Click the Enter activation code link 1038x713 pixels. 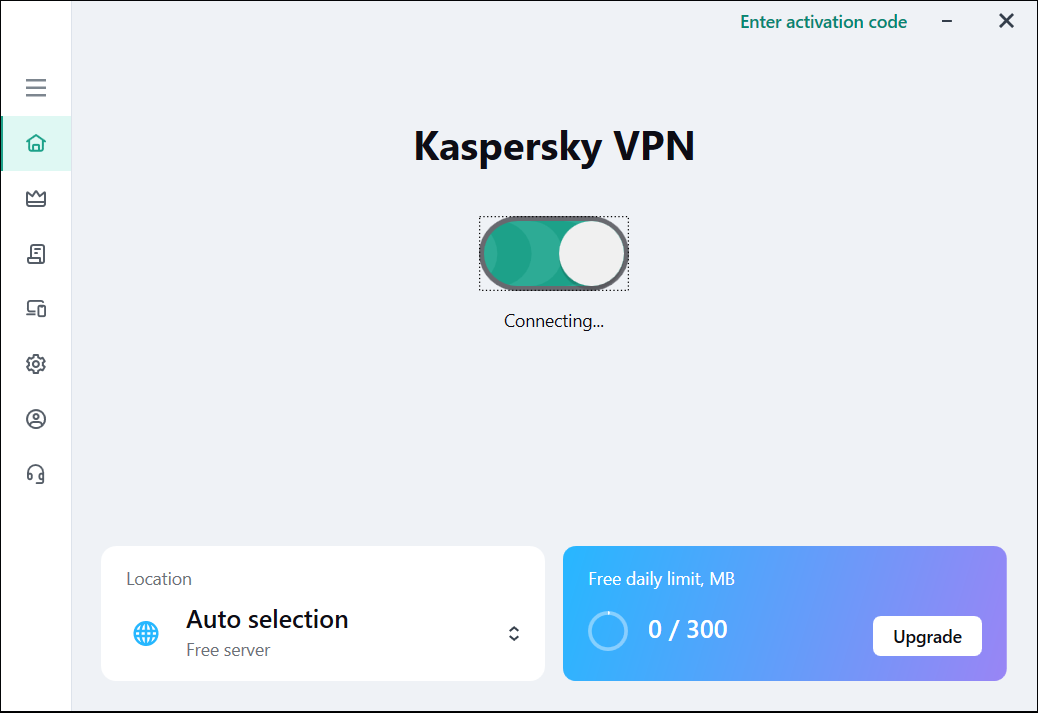(x=823, y=22)
